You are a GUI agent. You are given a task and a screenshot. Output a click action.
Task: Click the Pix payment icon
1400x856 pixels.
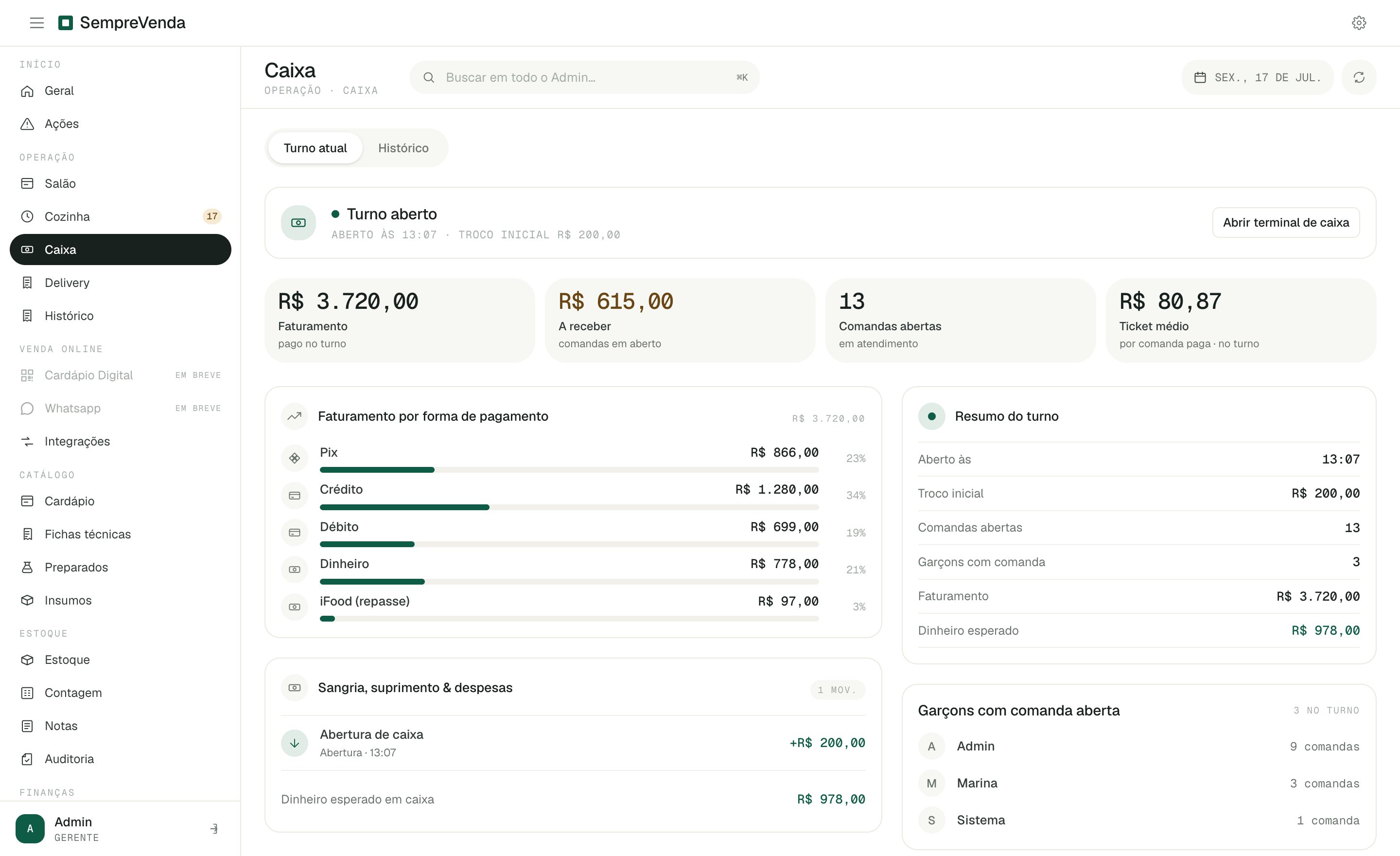point(294,458)
